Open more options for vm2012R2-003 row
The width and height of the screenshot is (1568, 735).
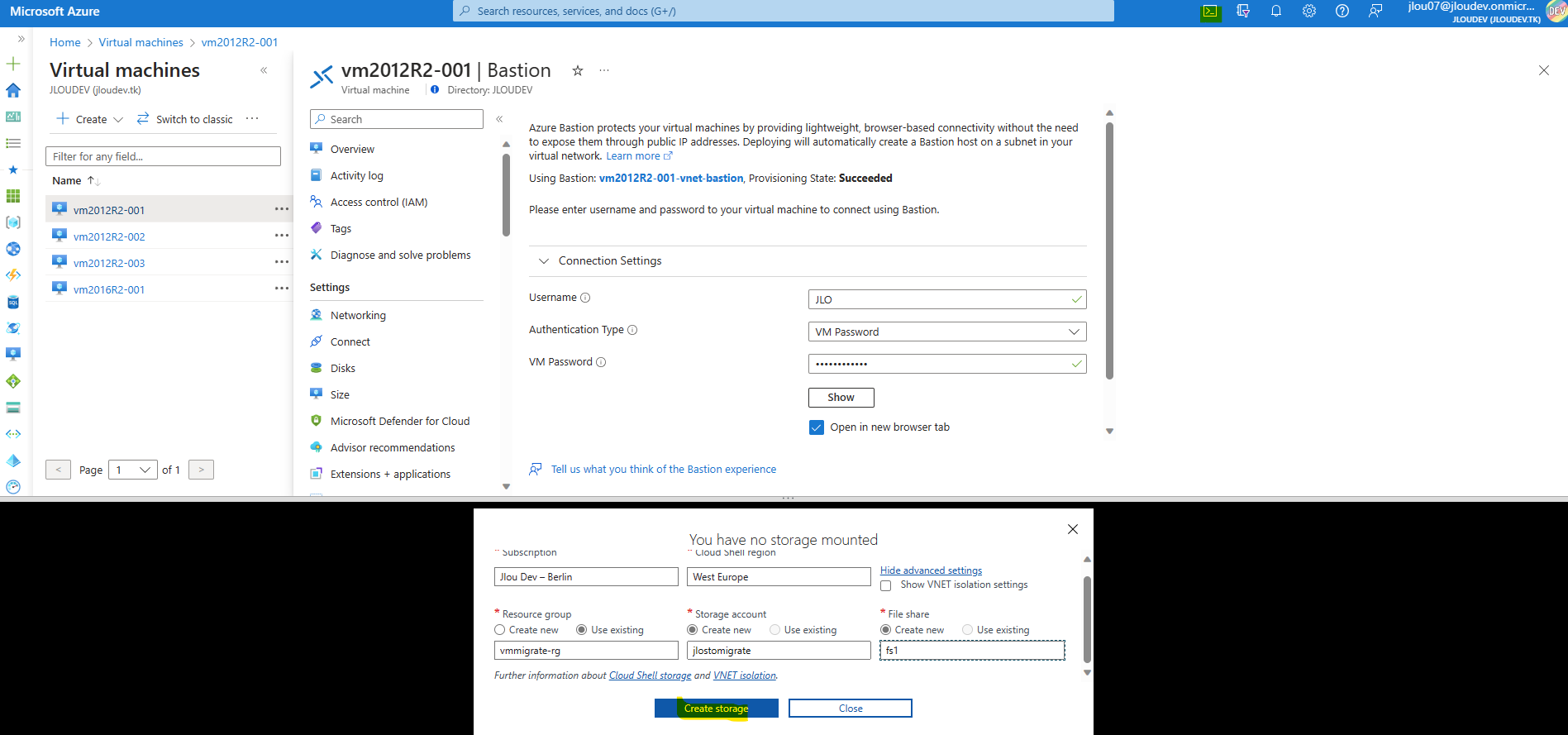coord(282,262)
